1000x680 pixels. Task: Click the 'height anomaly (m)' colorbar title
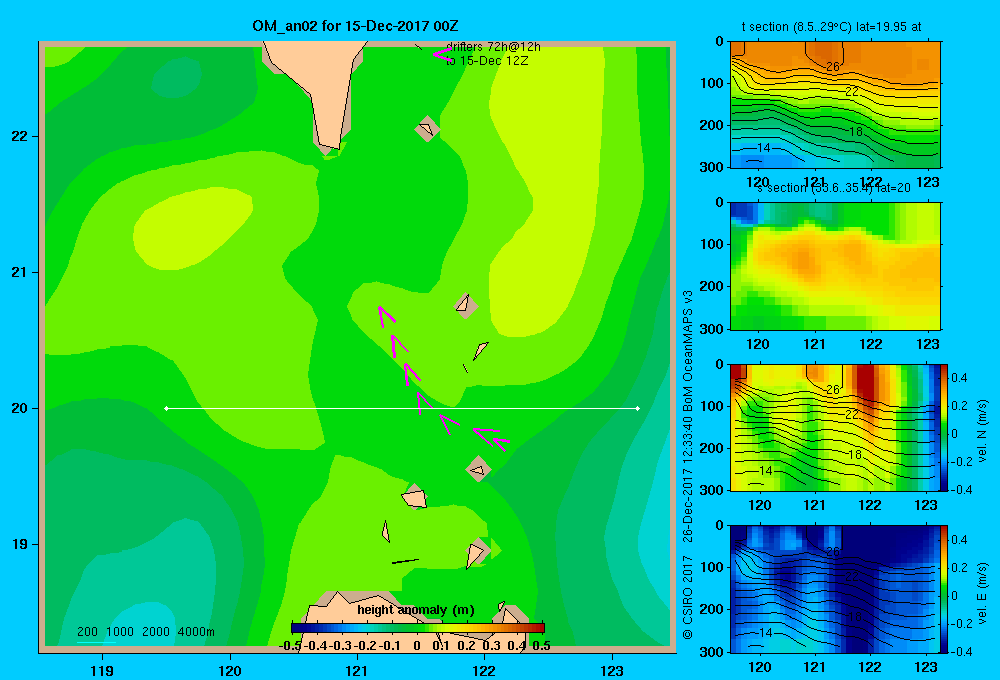click(416, 610)
